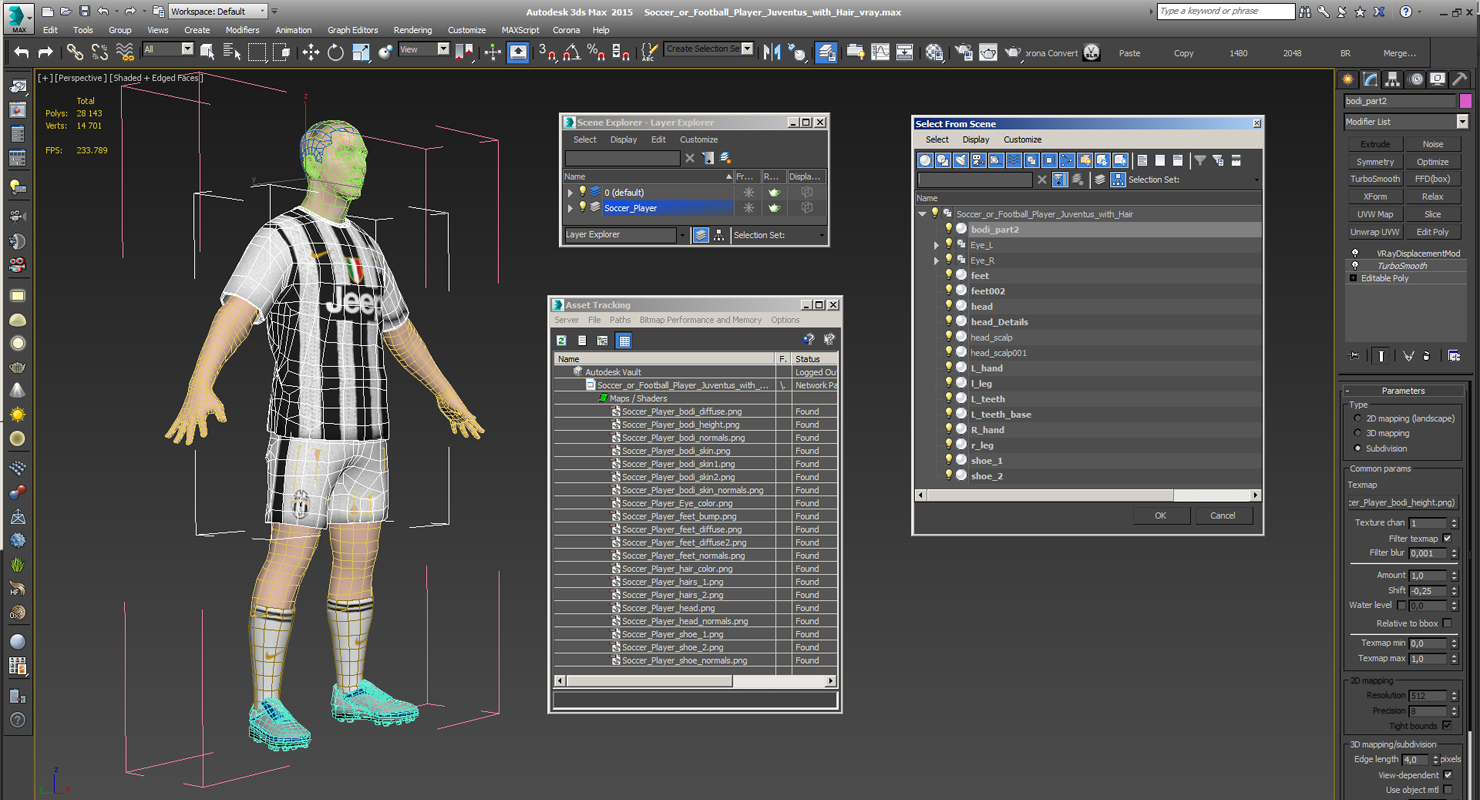Expand the 0 (default) layer
1480x800 pixels.
click(571, 193)
